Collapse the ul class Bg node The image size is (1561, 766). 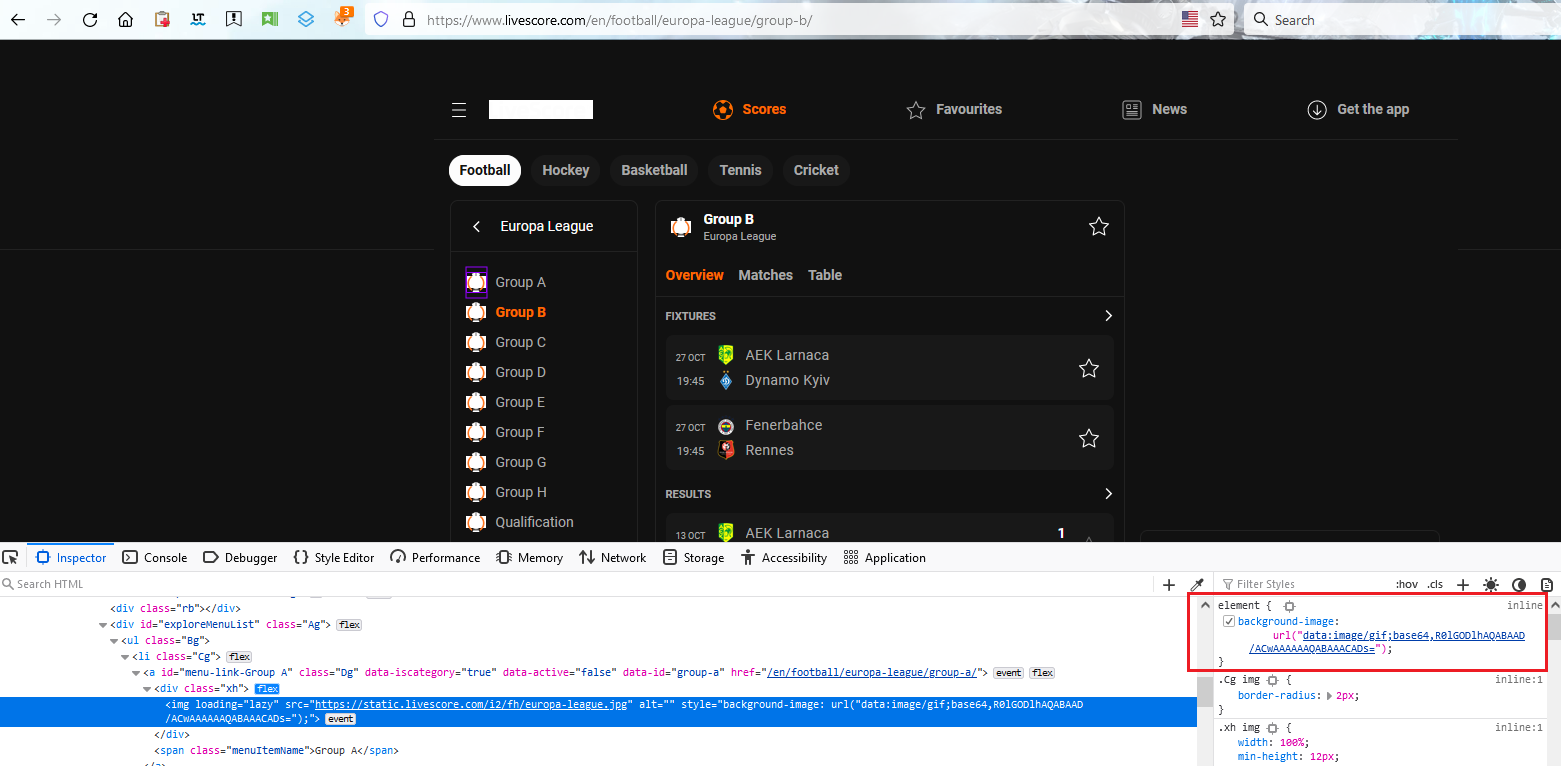(114, 640)
